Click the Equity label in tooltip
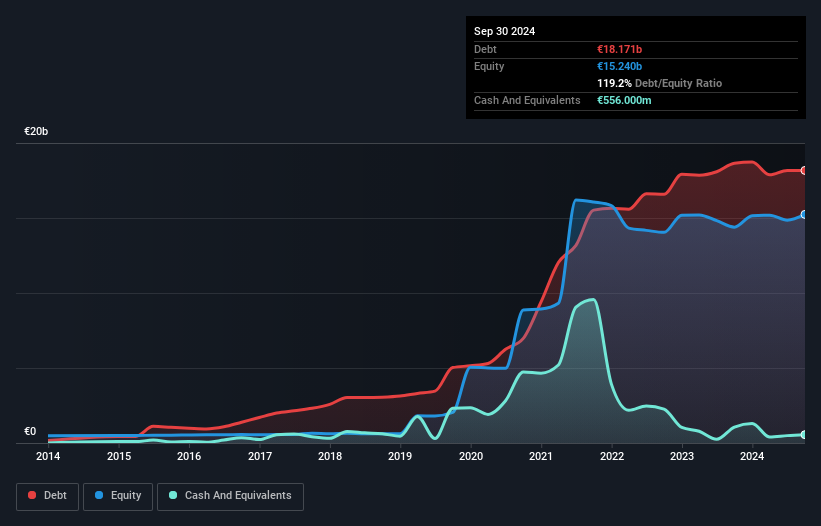 tap(489, 66)
